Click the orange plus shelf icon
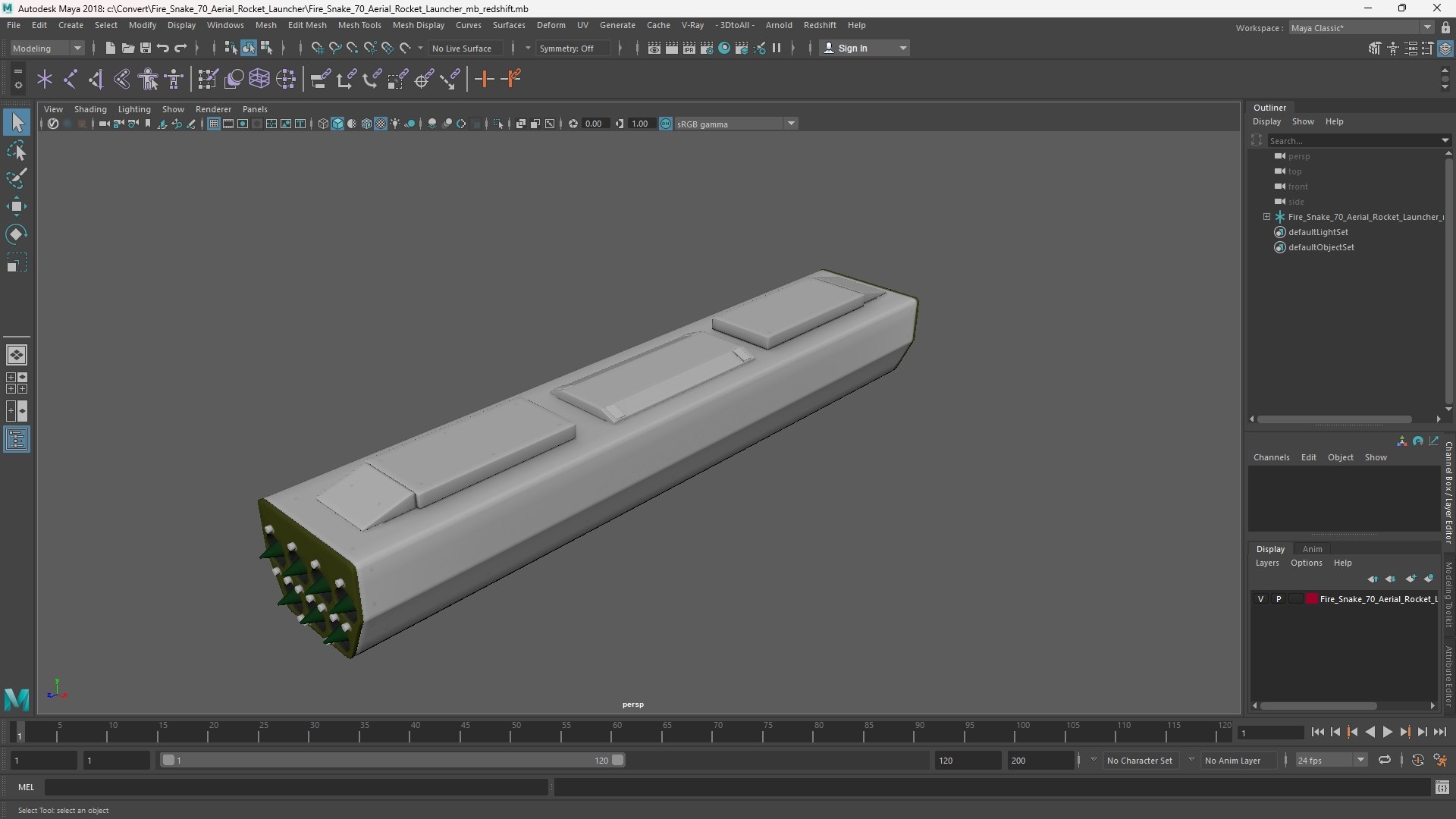The height and width of the screenshot is (819, 1456). point(484,79)
